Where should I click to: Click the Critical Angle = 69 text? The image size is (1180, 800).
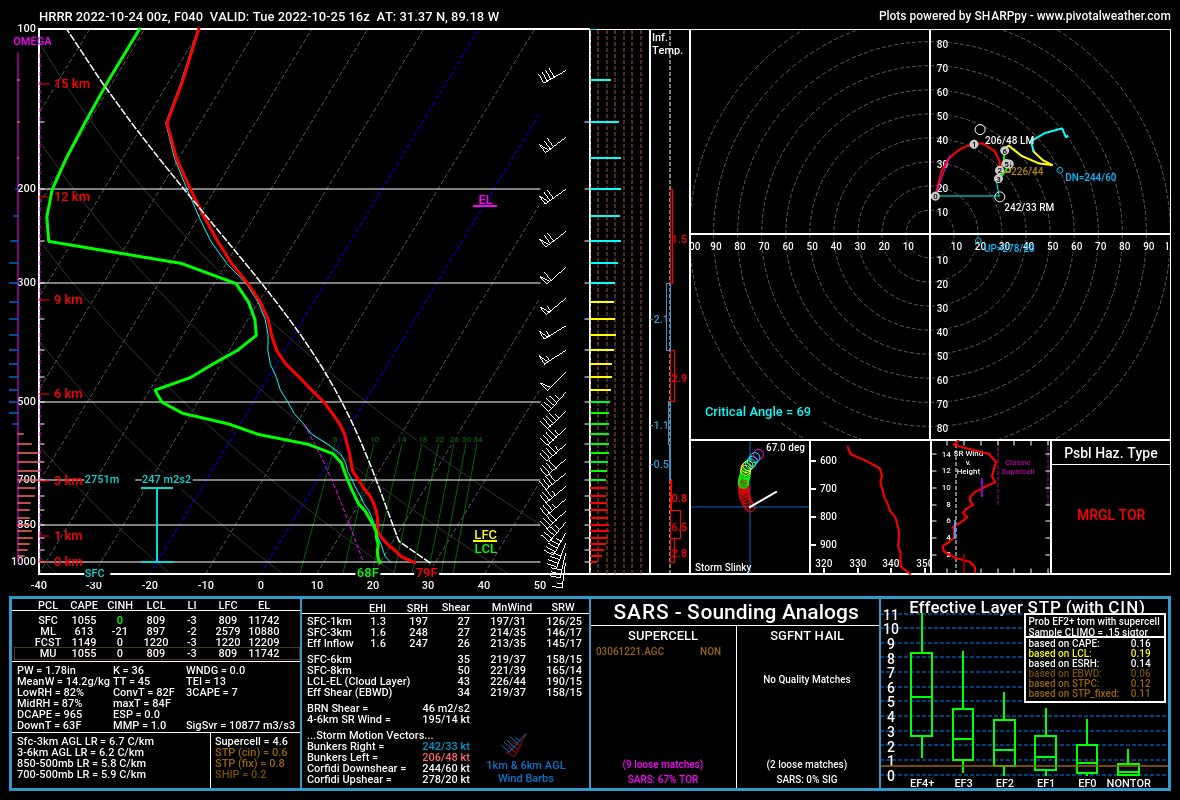(758, 412)
